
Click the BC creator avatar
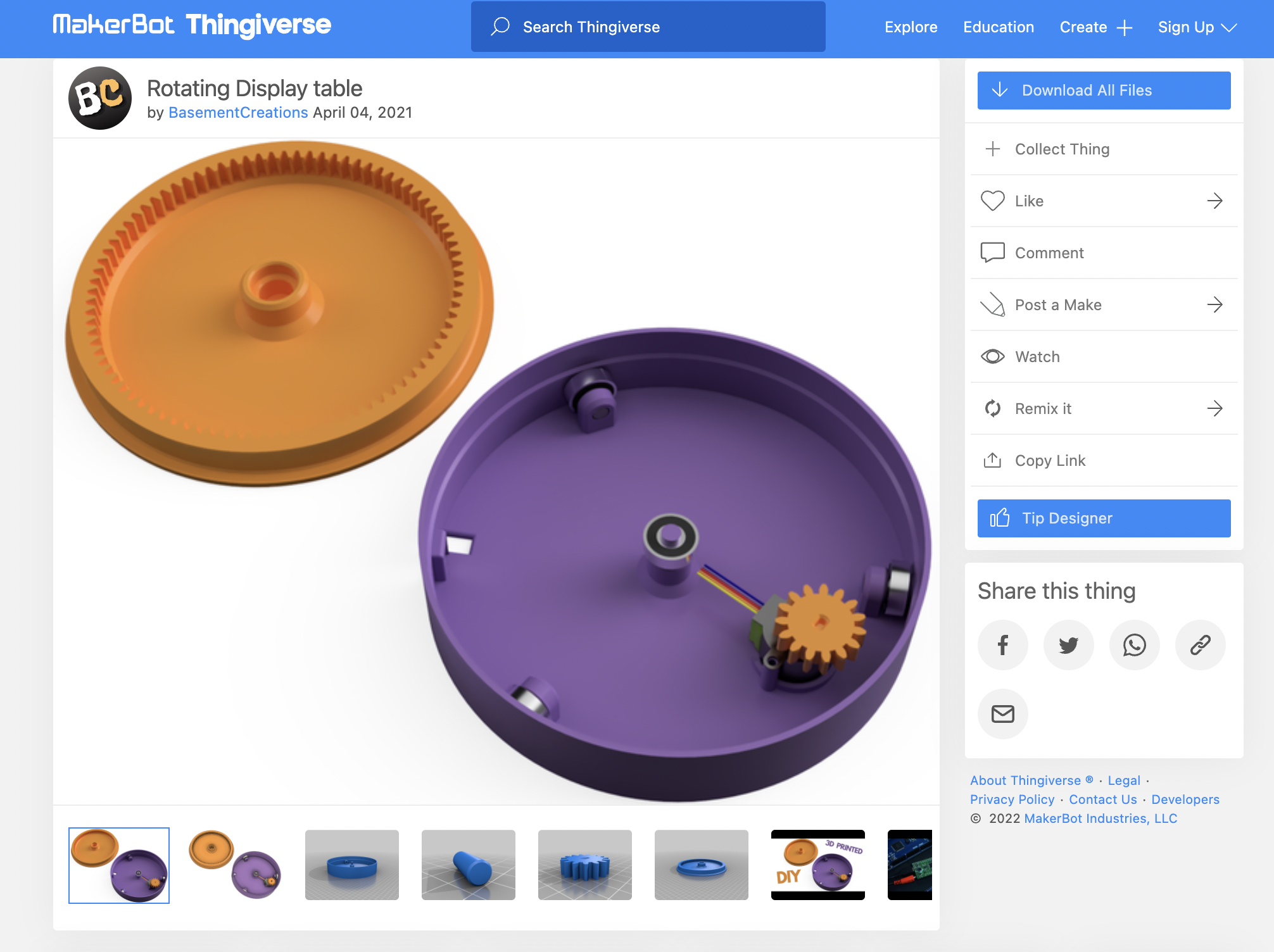tap(100, 99)
